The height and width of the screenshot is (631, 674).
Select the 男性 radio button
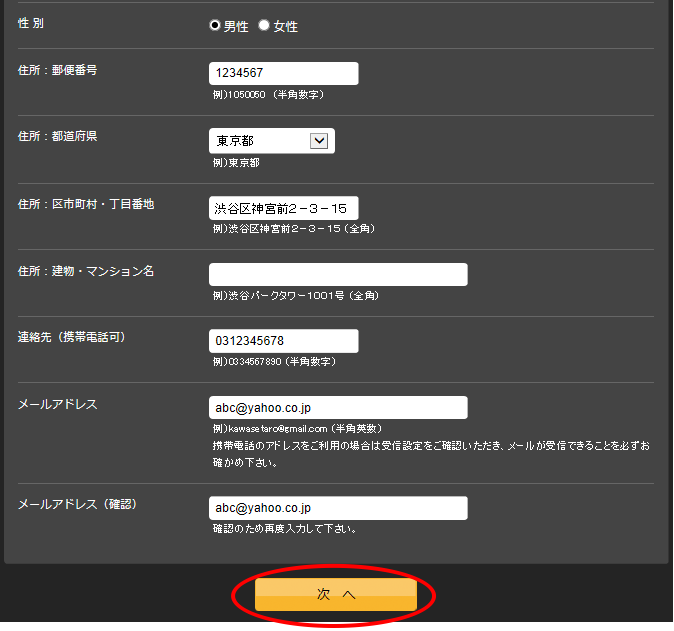(215, 26)
